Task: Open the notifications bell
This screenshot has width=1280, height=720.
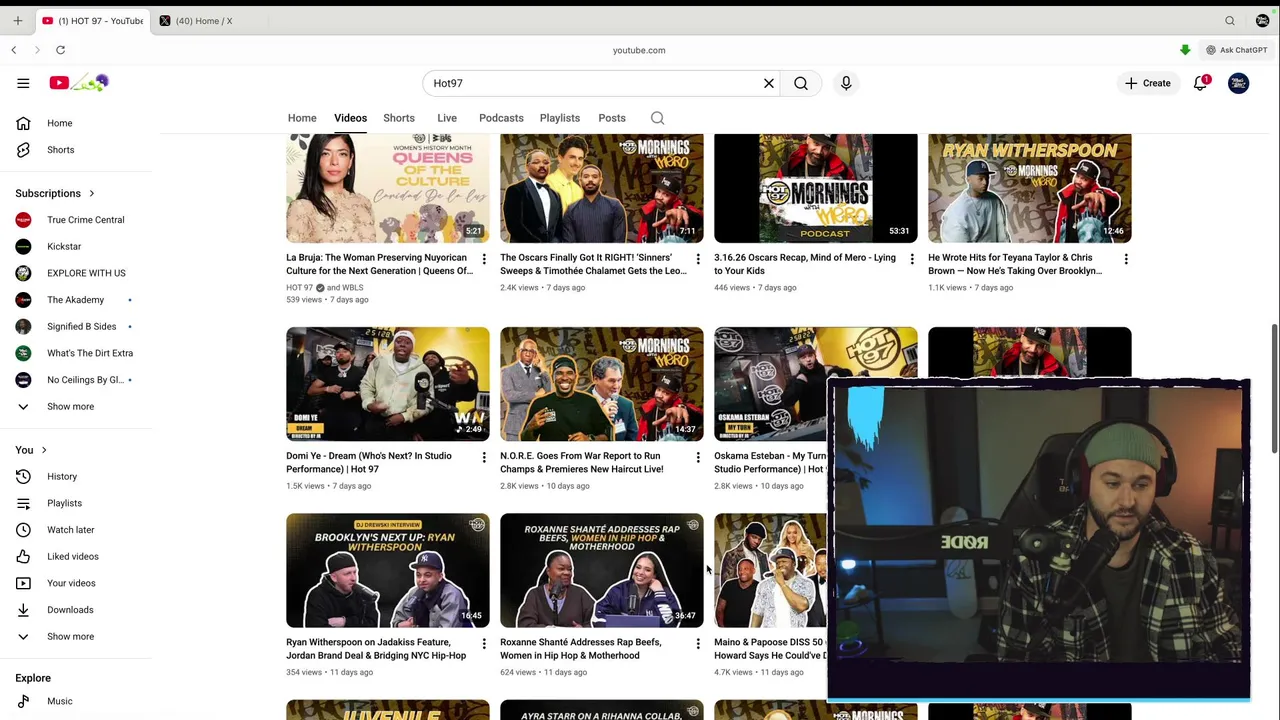Action: pos(1201,83)
